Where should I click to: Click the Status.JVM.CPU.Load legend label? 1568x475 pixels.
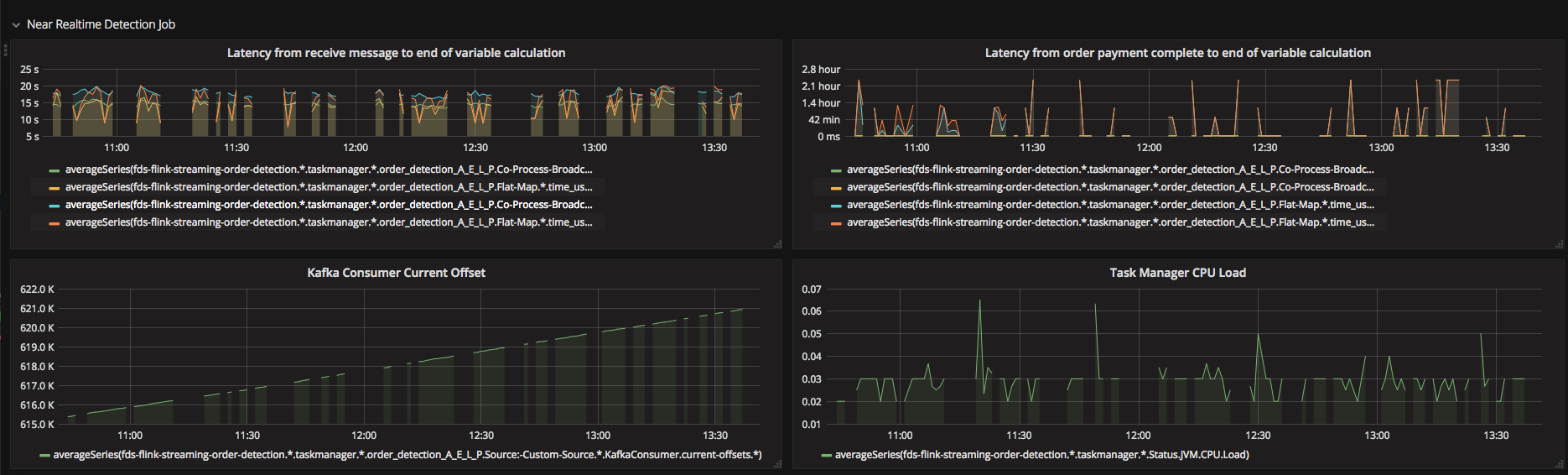1041,455
